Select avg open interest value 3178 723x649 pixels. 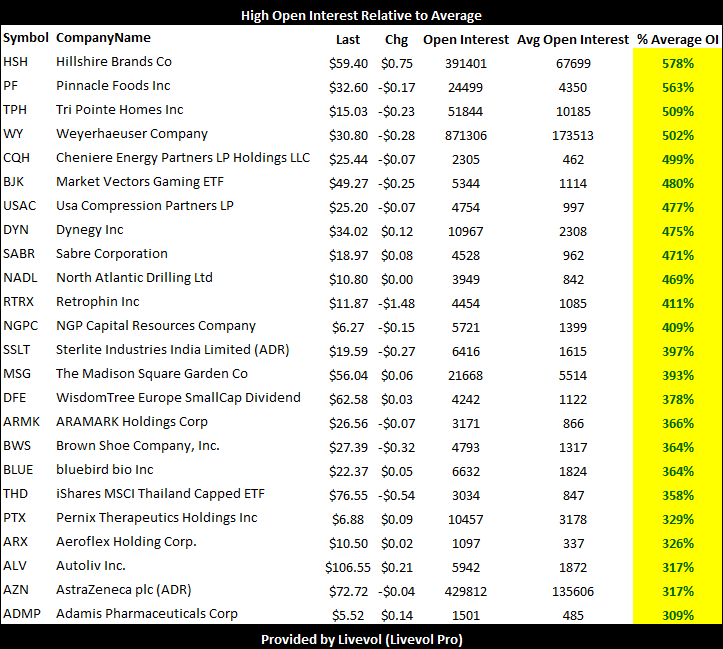click(573, 519)
